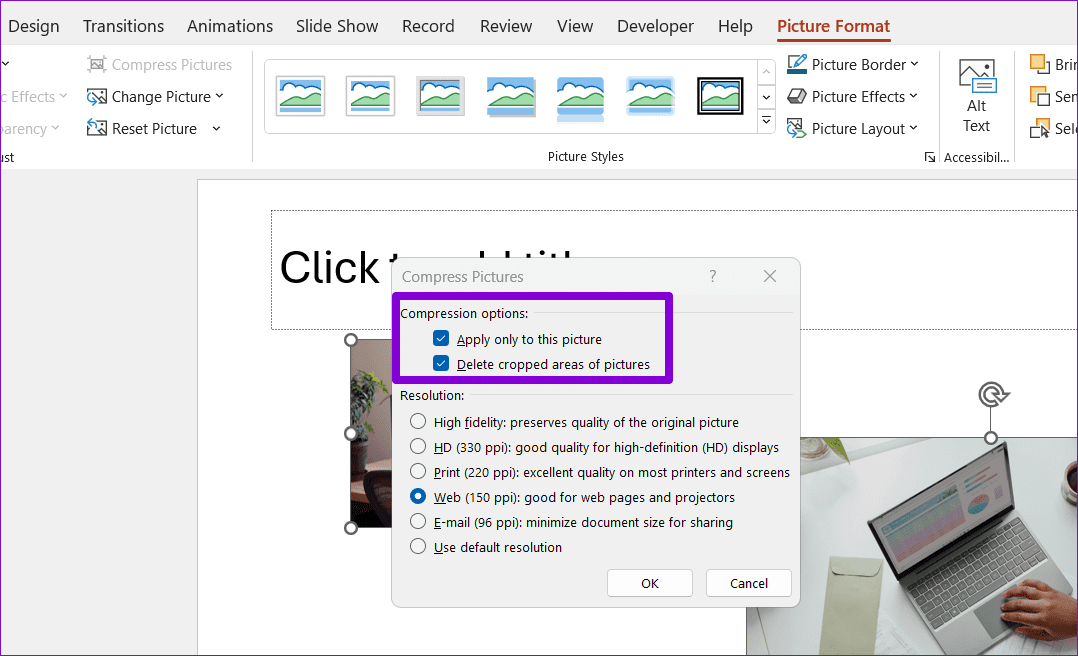Viewport: 1078px width, 656px height.
Task: Switch to the Animations tab
Action: [230, 27]
